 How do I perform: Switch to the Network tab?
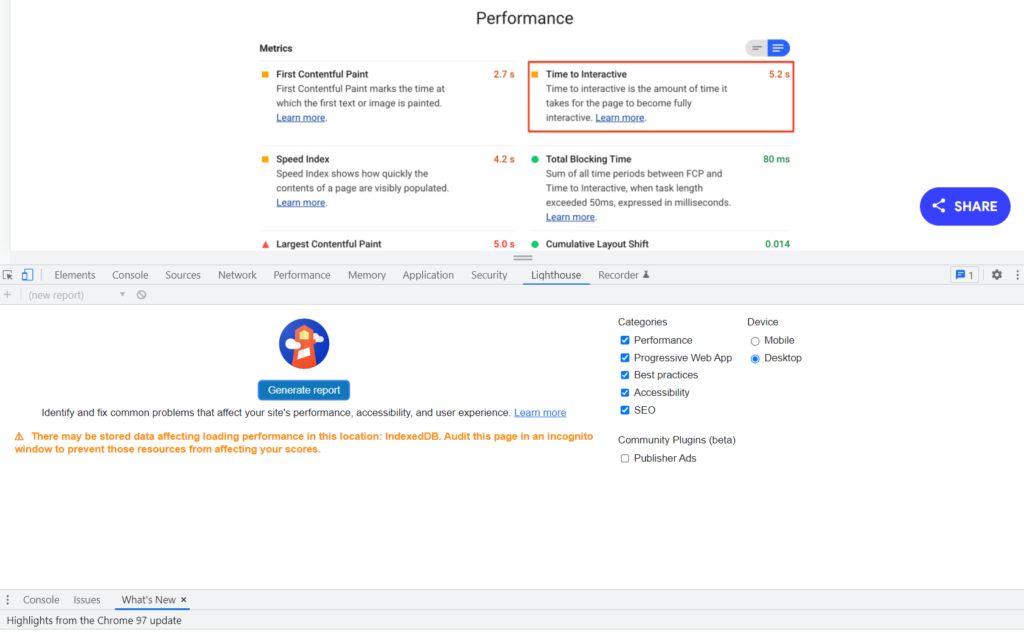(x=237, y=275)
